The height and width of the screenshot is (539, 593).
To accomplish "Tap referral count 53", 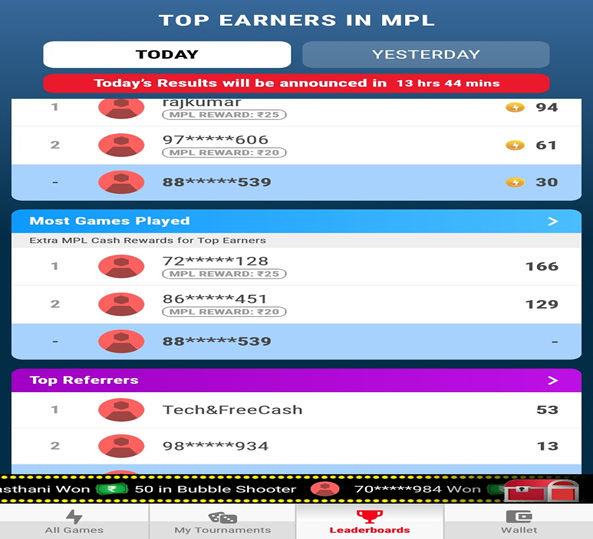I will (x=547, y=410).
